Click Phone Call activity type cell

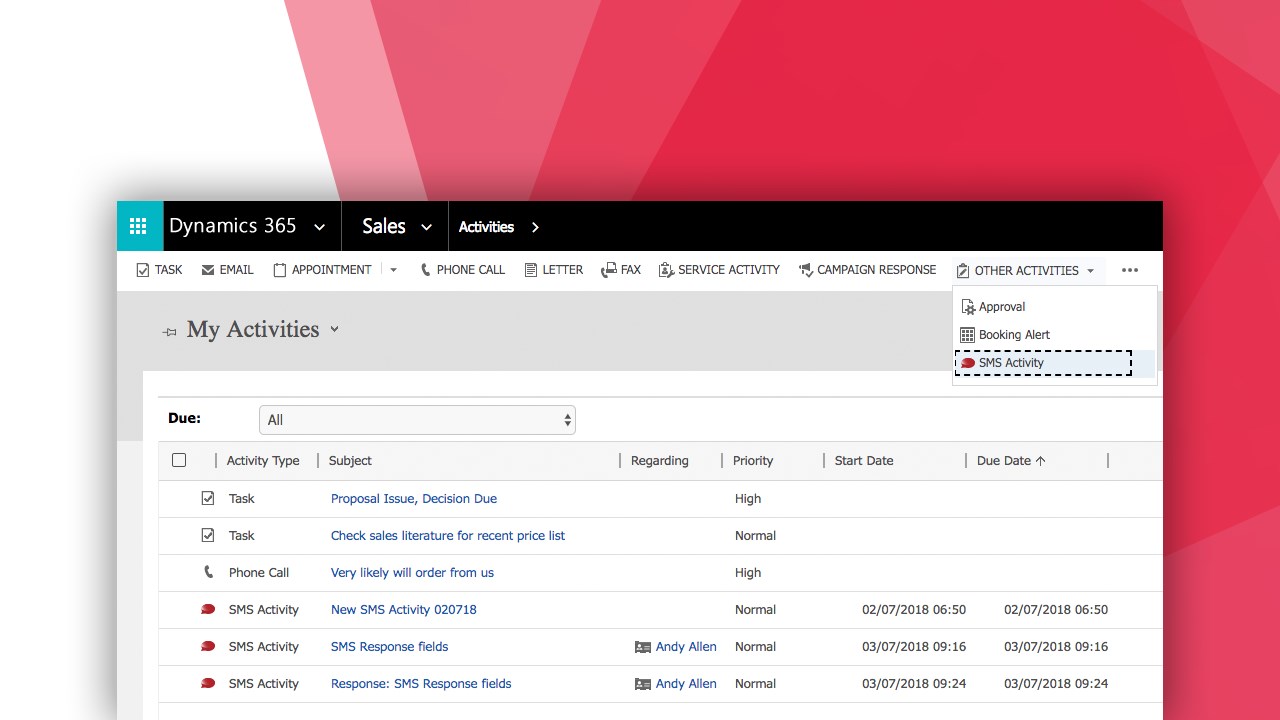point(259,572)
